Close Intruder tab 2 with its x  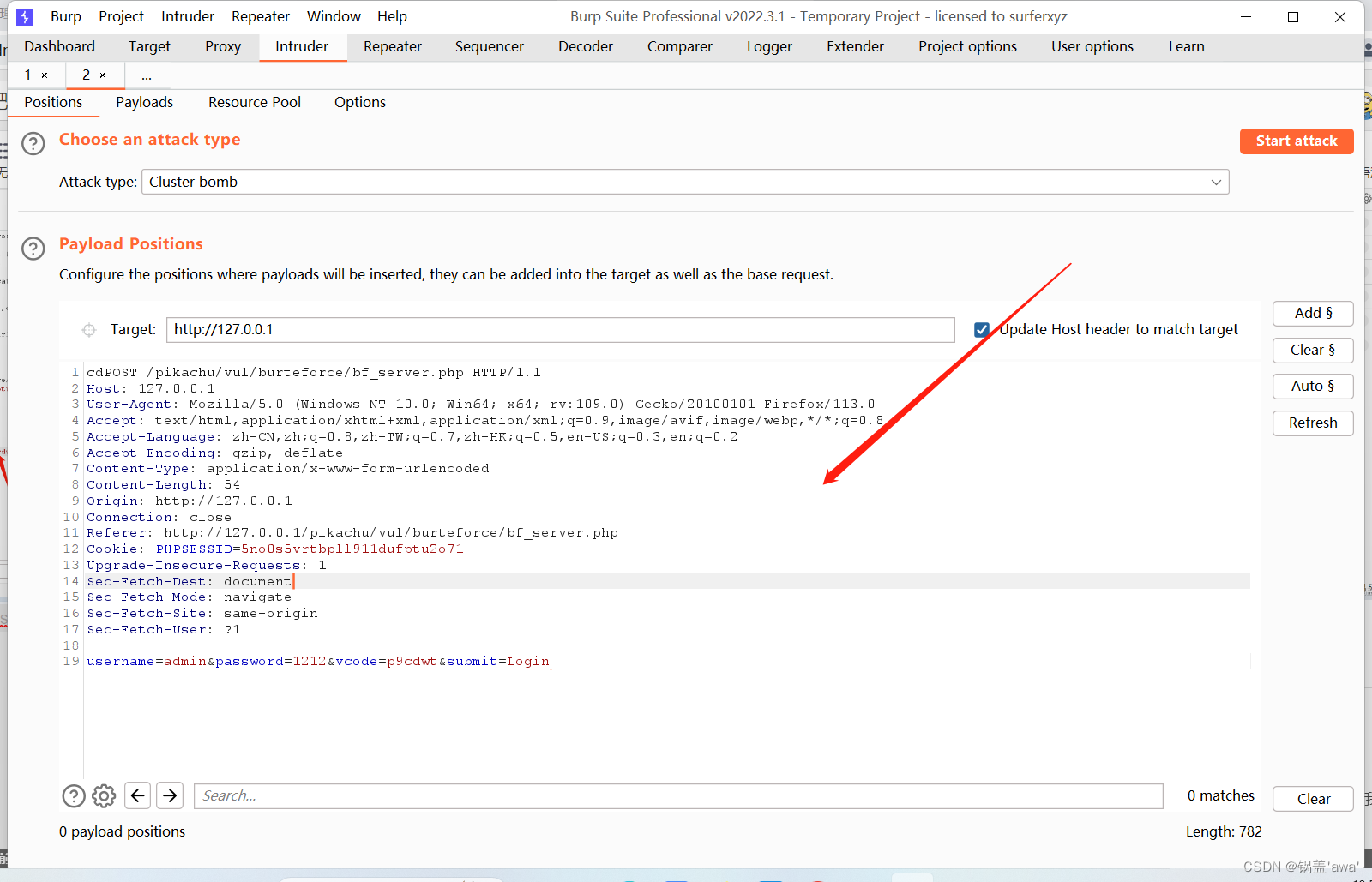coord(103,75)
